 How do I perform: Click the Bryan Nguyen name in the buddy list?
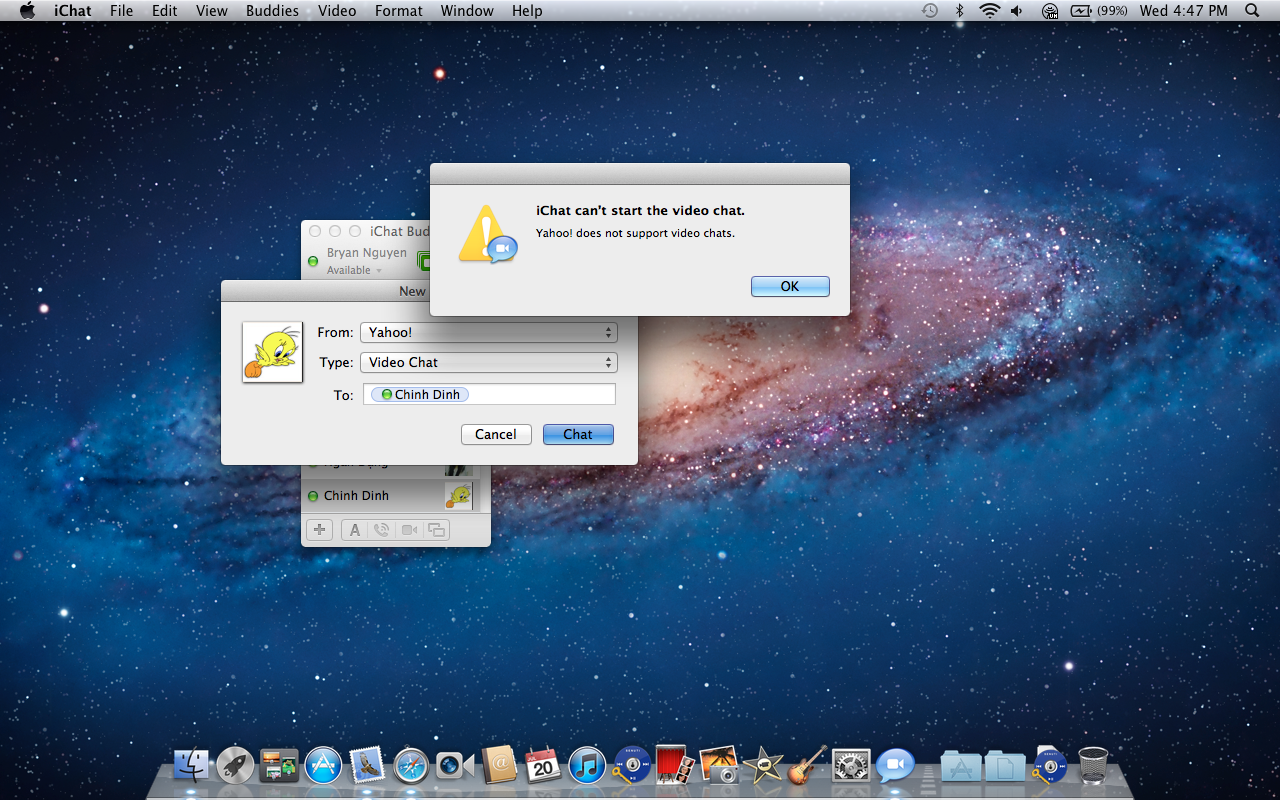coord(367,253)
